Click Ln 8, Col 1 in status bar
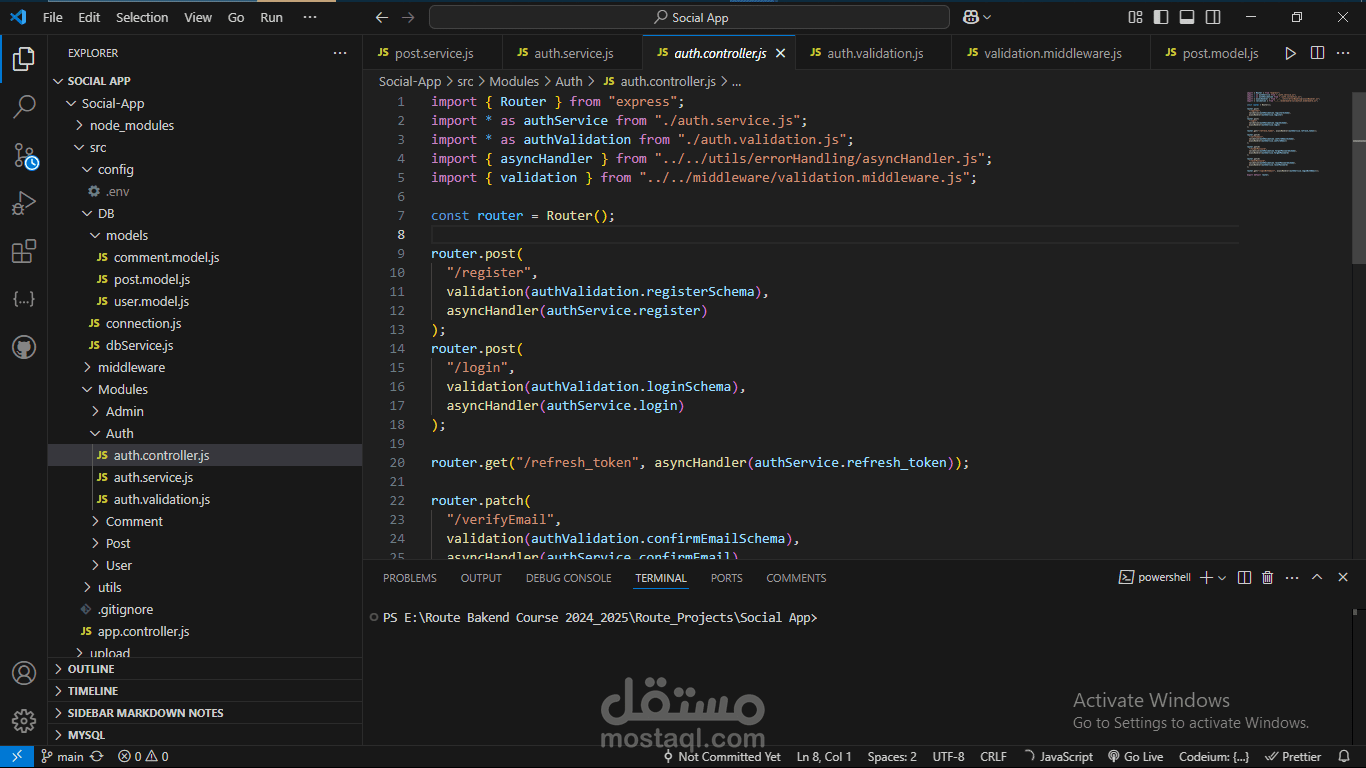Screen dimensions: 1366x768 coord(824,757)
